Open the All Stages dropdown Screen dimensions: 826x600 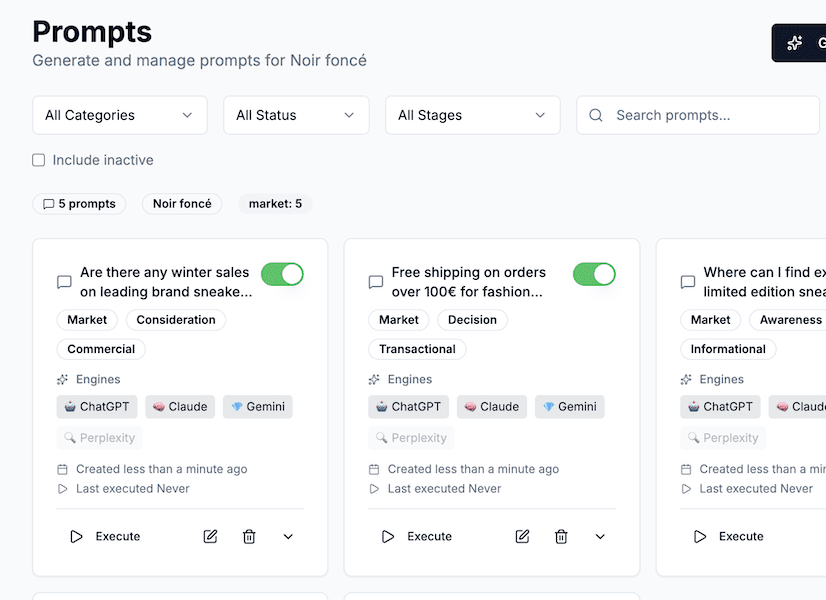pos(472,115)
